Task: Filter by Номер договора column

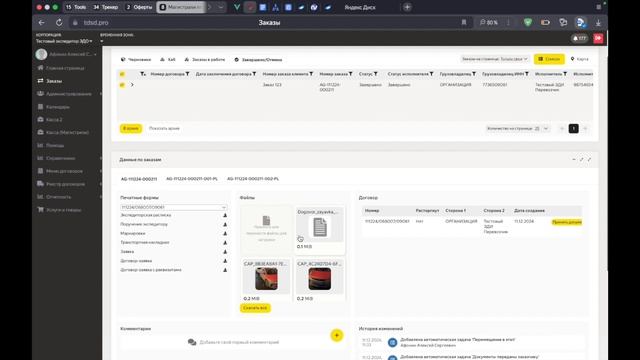Action: [187, 74]
